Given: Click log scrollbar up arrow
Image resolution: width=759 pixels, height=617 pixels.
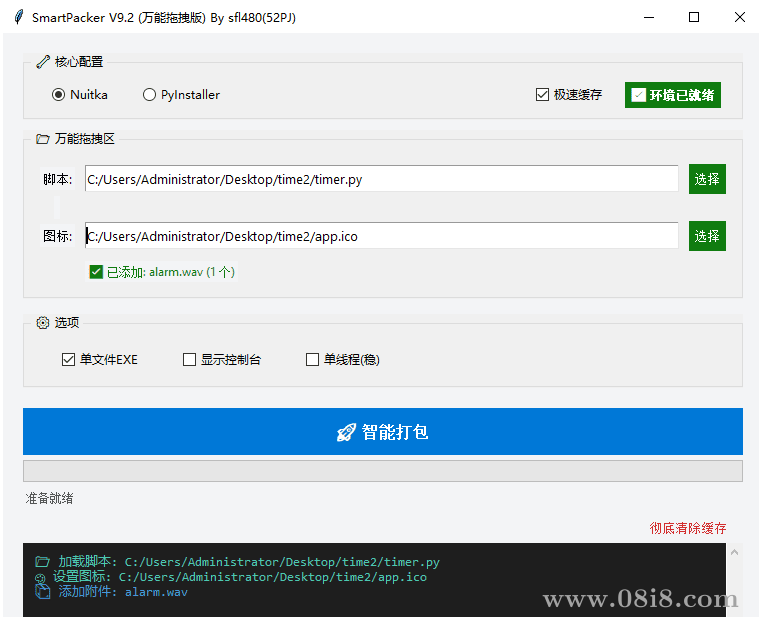Looking at the screenshot, I should (734, 552).
